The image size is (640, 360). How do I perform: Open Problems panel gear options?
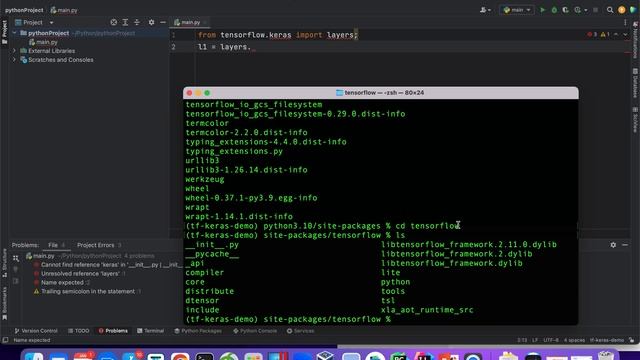tap(613, 245)
